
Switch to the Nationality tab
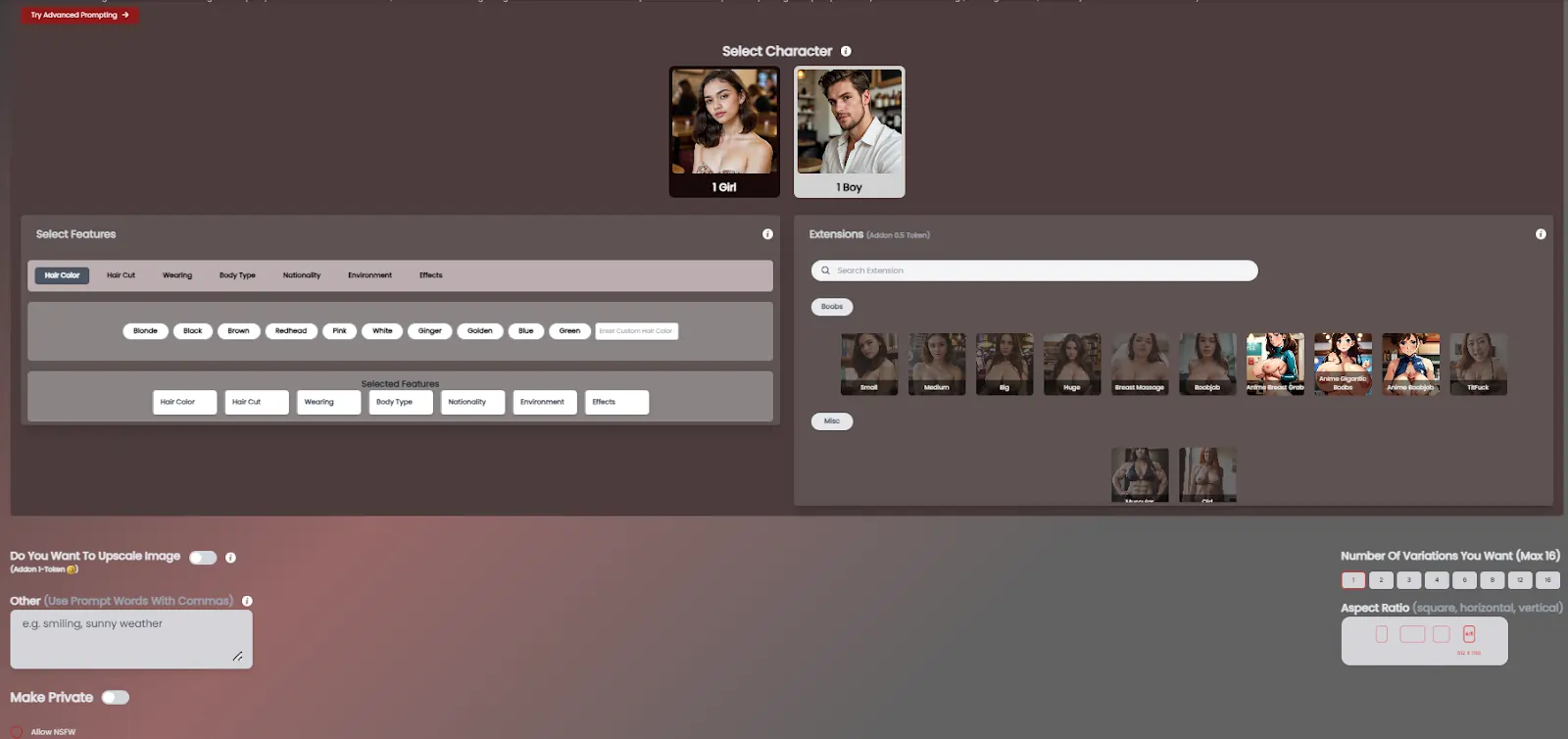tap(302, 275)
